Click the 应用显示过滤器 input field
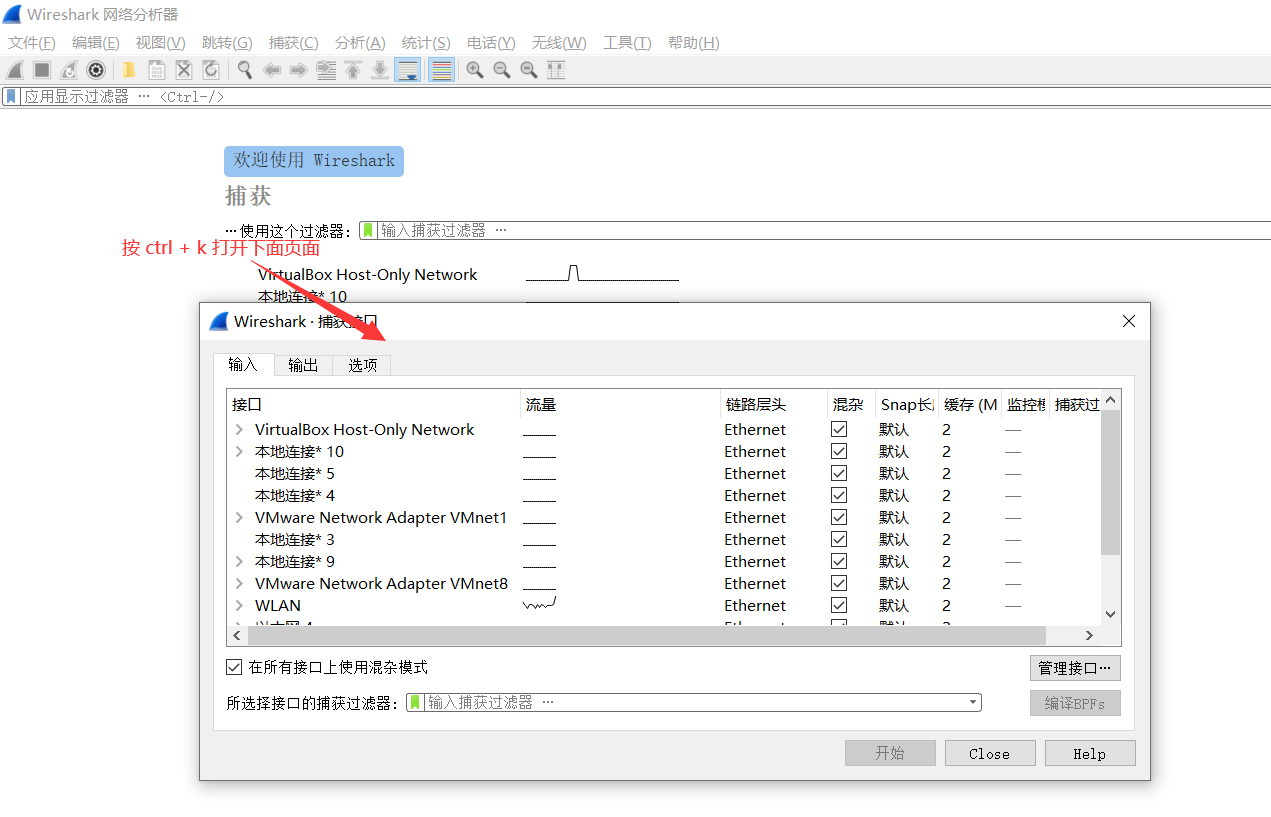This screenshot has width=1271, height=817. point(645,97)
